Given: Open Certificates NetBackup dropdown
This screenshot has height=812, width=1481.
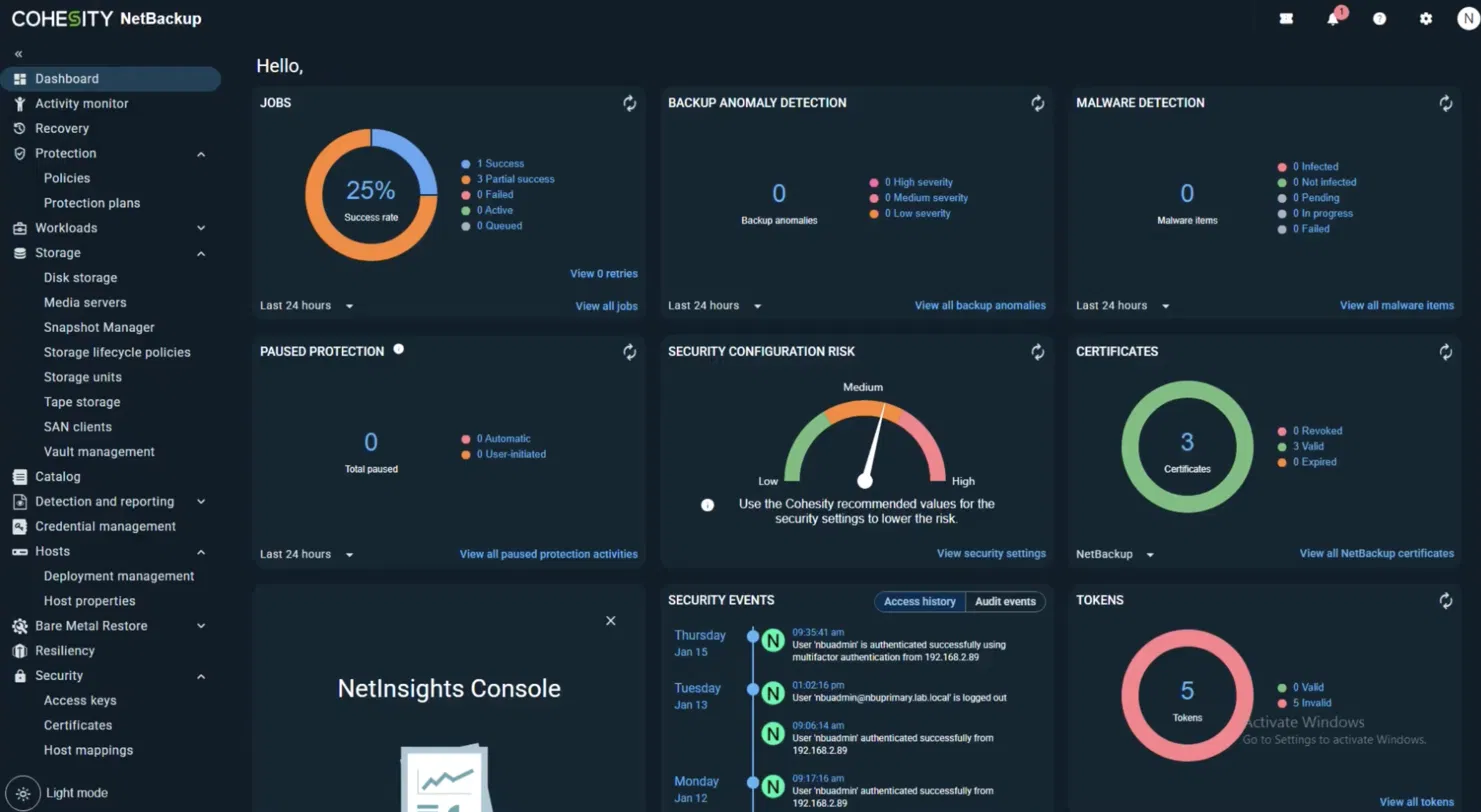Looking at the screenshot, I should [x=1115, y=554].
